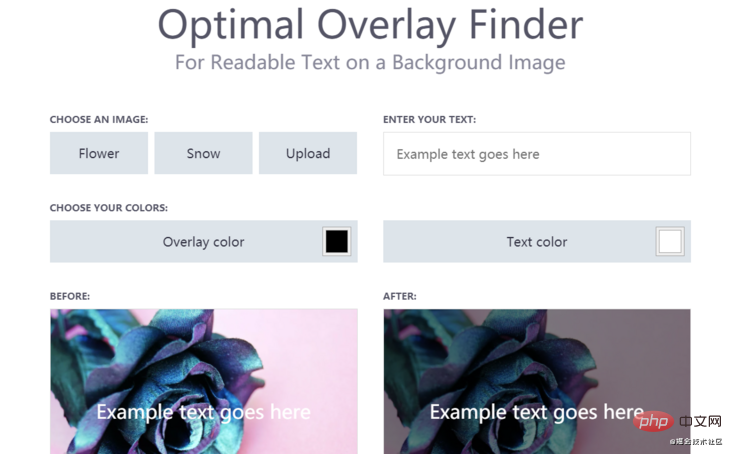Click the red php logo watermark
Image resolution: width=732 pixels, height=454 pixels.
coord(654,421)
